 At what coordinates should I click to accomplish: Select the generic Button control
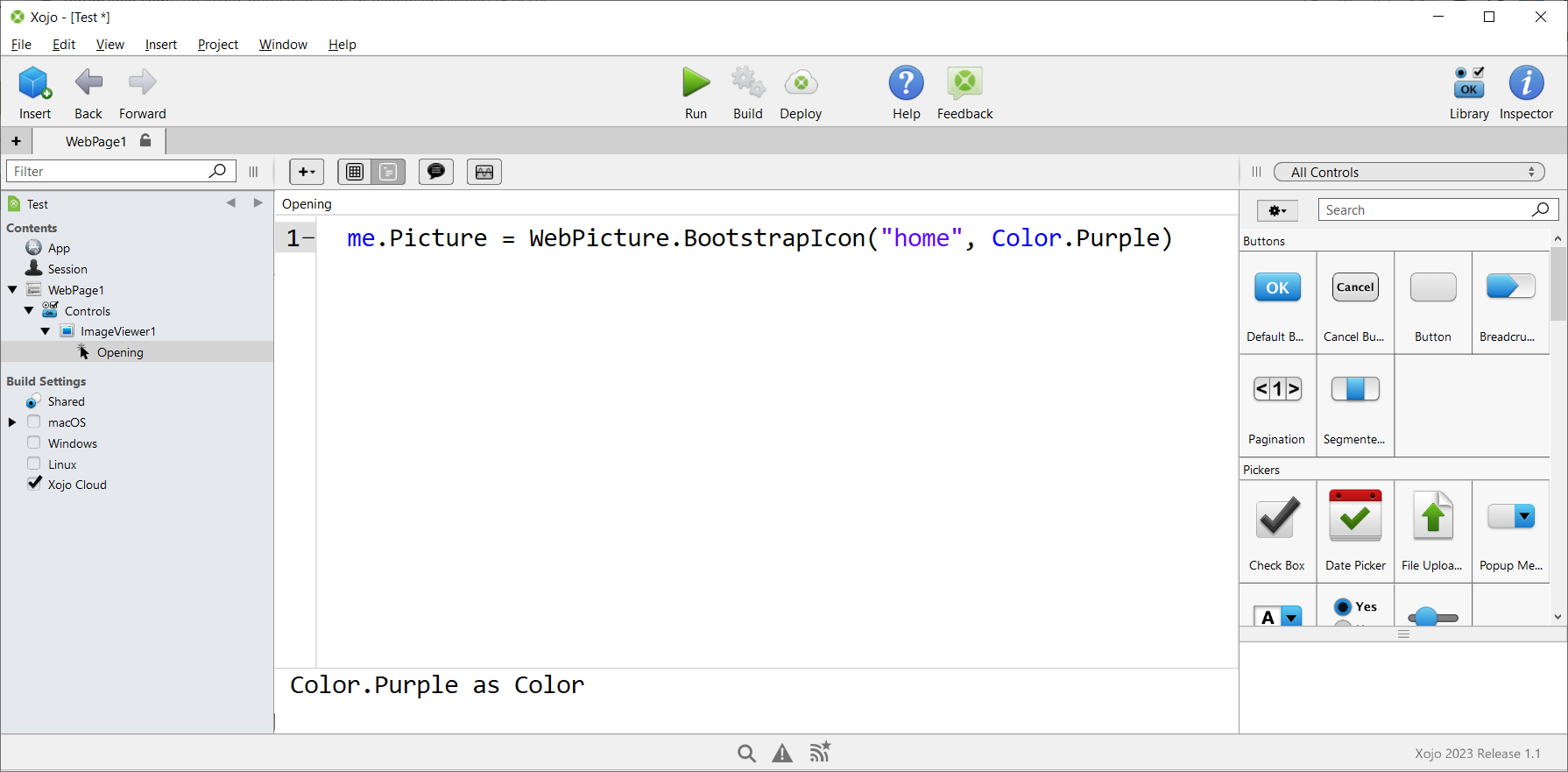1433,303
